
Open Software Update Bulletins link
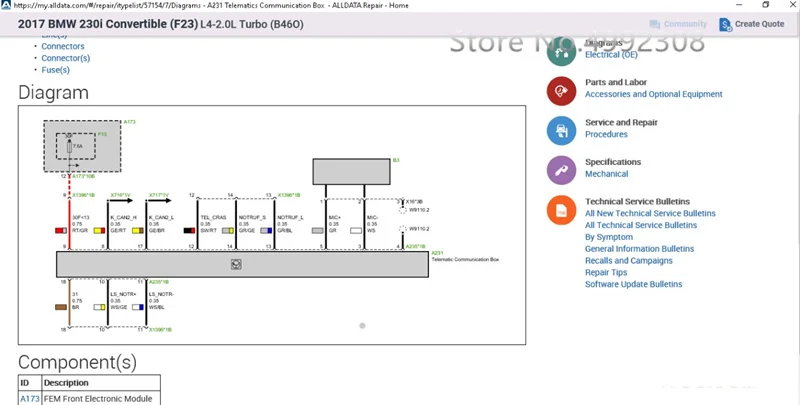(634, 284)
